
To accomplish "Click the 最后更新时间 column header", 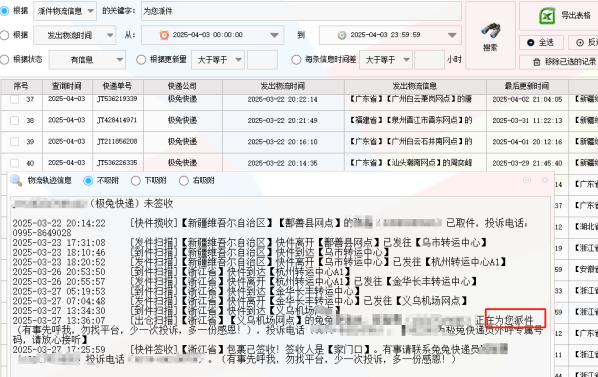I will (x=527, y=86).
